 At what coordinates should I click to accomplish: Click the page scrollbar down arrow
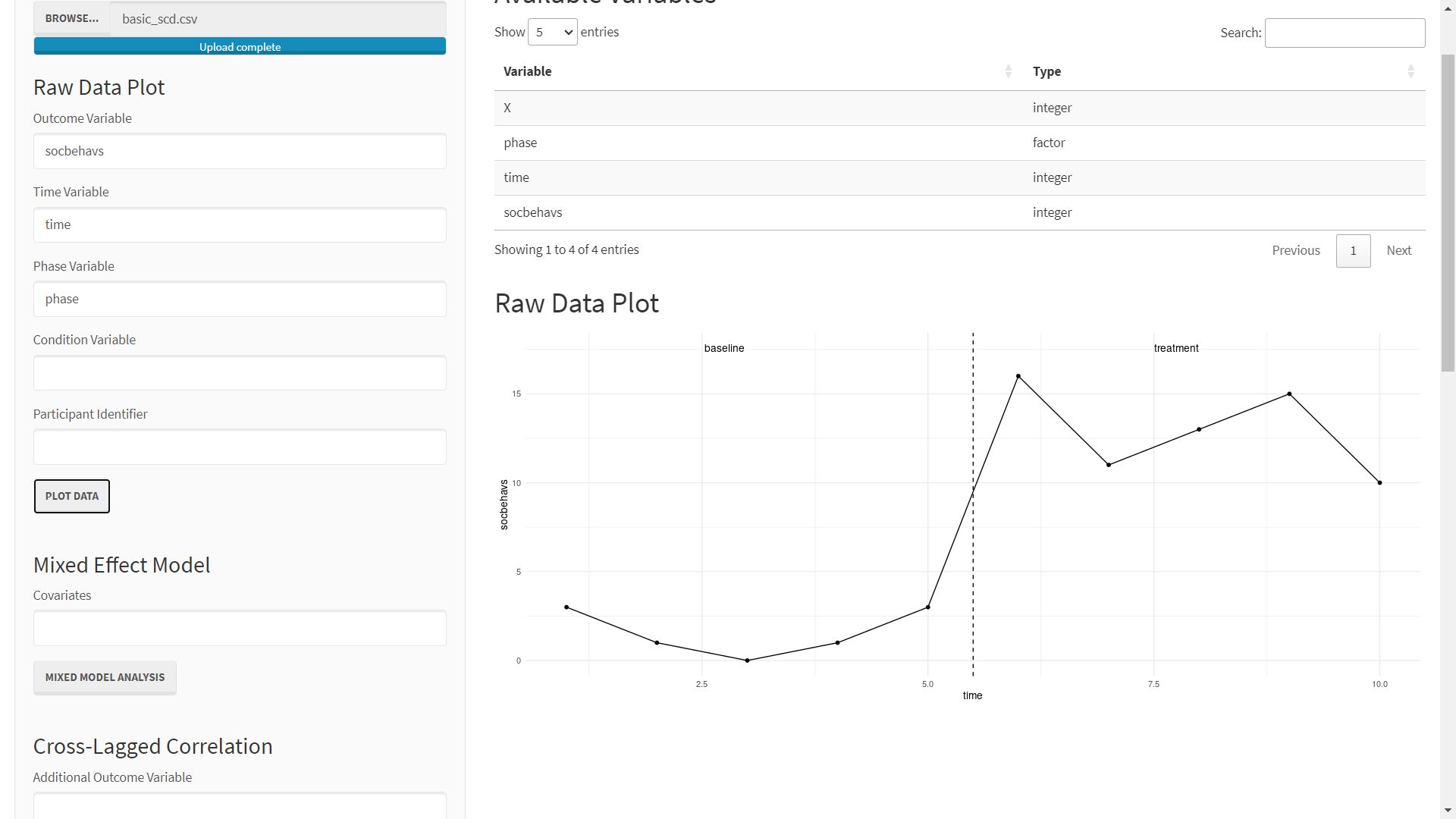click(1448, 811)
